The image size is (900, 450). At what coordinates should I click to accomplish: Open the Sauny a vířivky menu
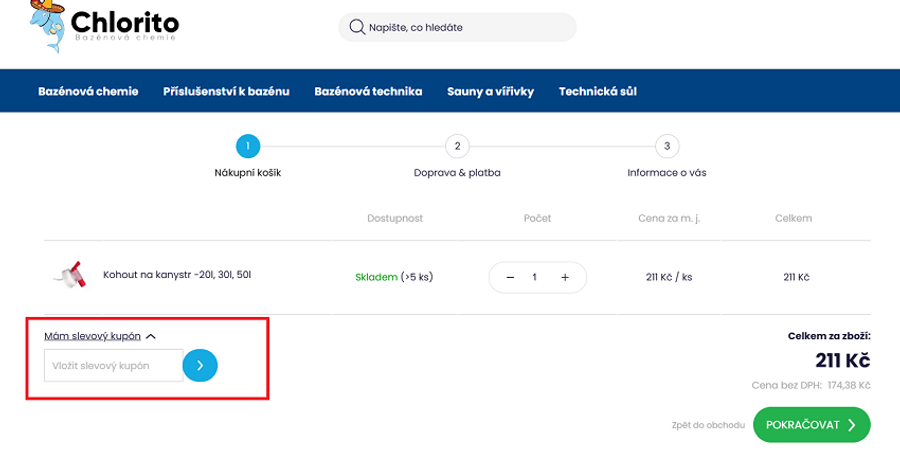pos(490,91)
